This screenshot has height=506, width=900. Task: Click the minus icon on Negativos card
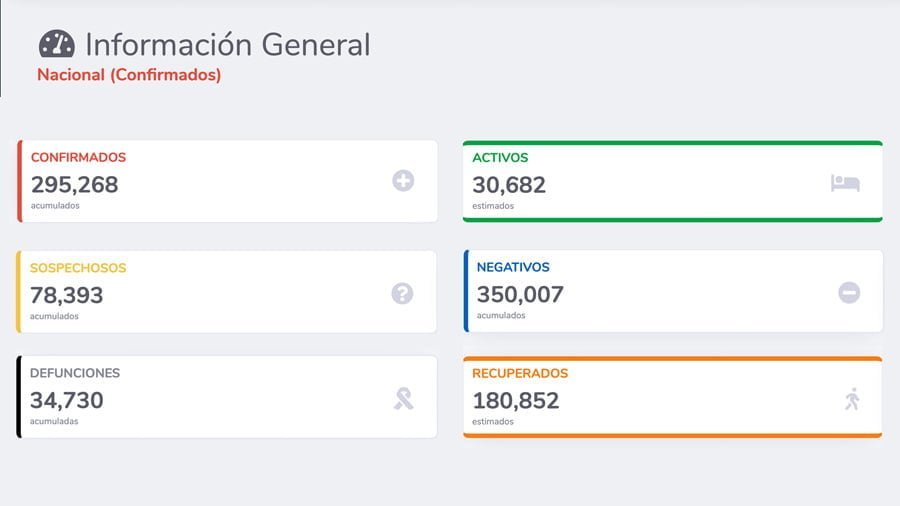click(x=849, y=293)
